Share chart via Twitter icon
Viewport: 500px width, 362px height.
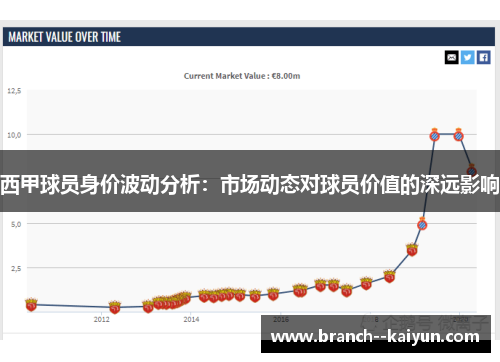tap(467, 57)
